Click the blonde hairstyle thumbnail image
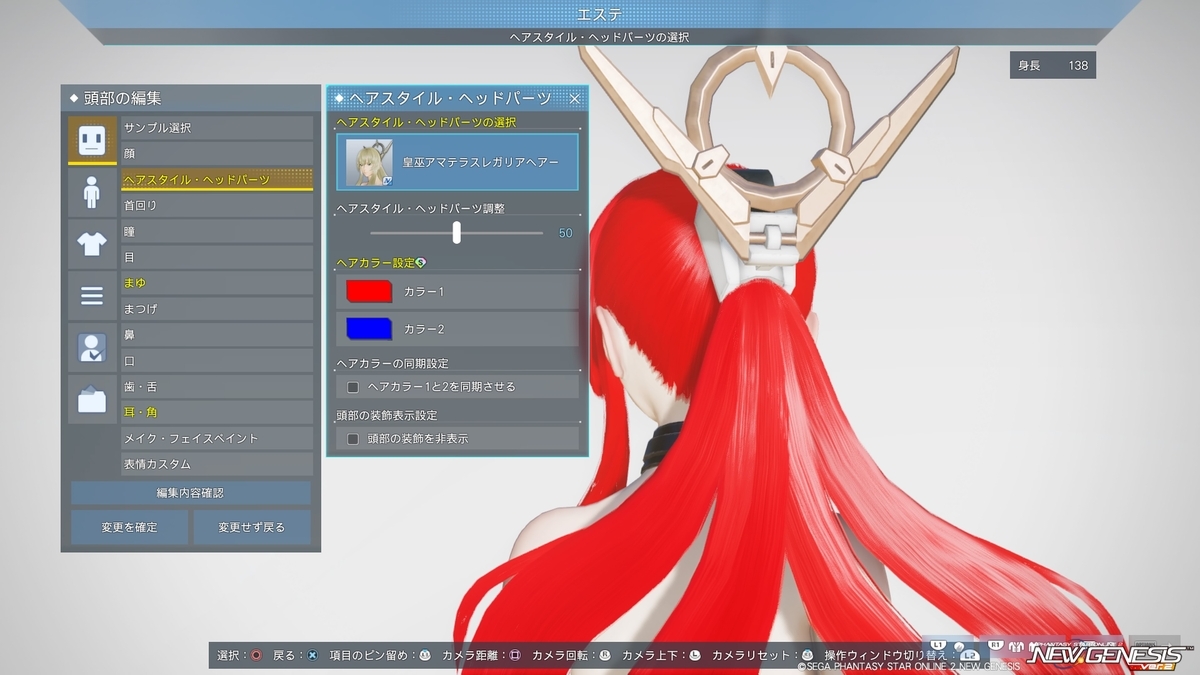Image resolution: width=1200 pixels, height=675 pixels. coord(370,162)
